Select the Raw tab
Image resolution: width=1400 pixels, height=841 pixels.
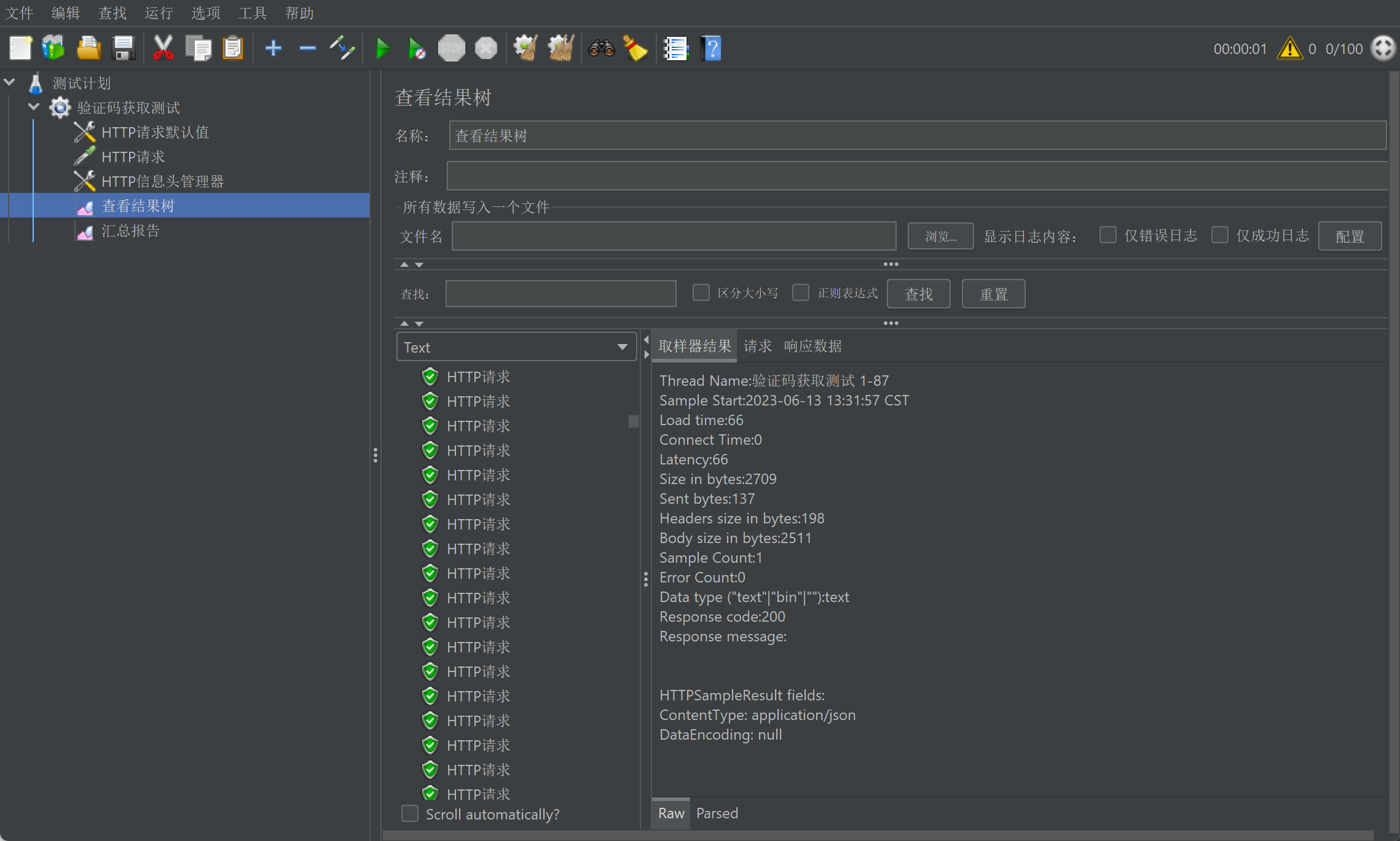pos(671,813)
